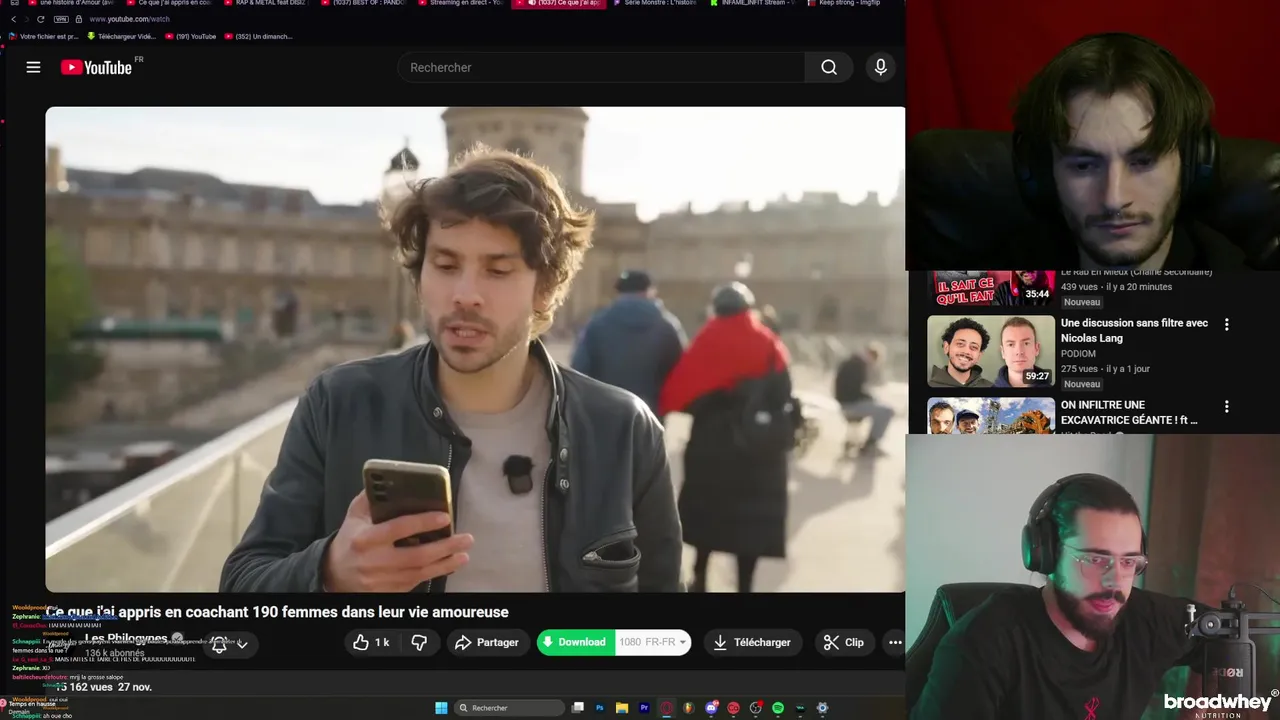Open Premiere Pro from the taskbar
Screen dimensions: 1280x720
point(644,708)
